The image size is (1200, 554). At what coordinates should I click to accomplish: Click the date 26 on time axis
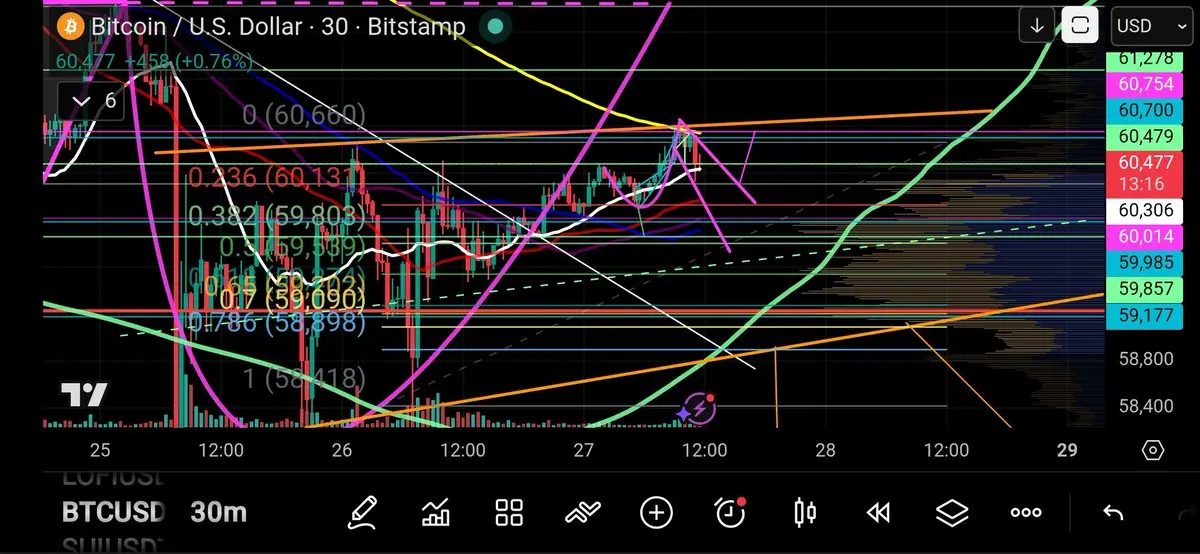tap(342, 450)
